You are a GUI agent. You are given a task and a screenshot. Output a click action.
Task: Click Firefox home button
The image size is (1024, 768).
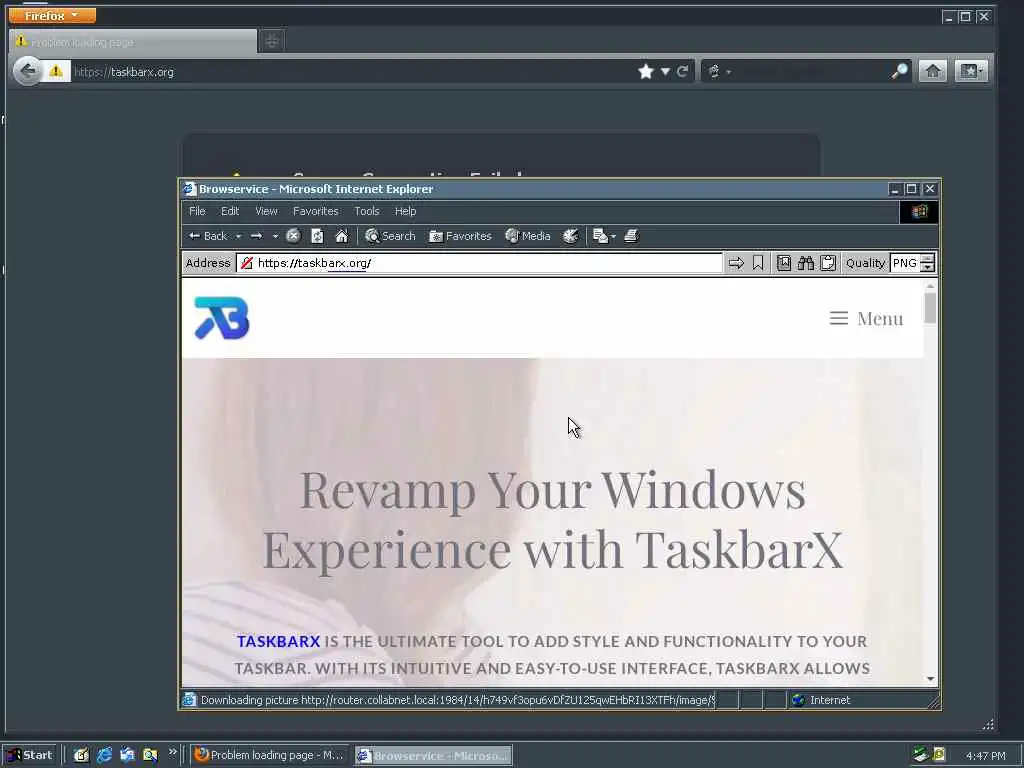933,71
